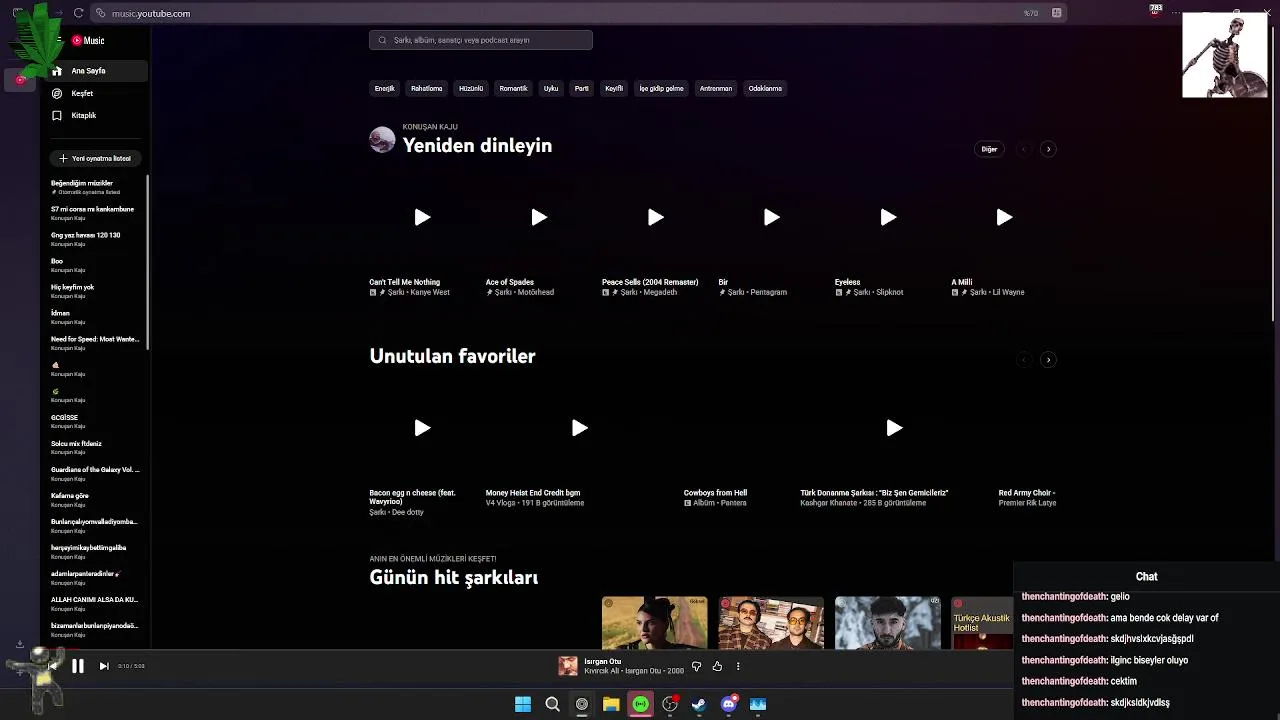
Task: Open the browser extensions icon in toolbar
Action: pyautogui.click(x=1057, y=13)
